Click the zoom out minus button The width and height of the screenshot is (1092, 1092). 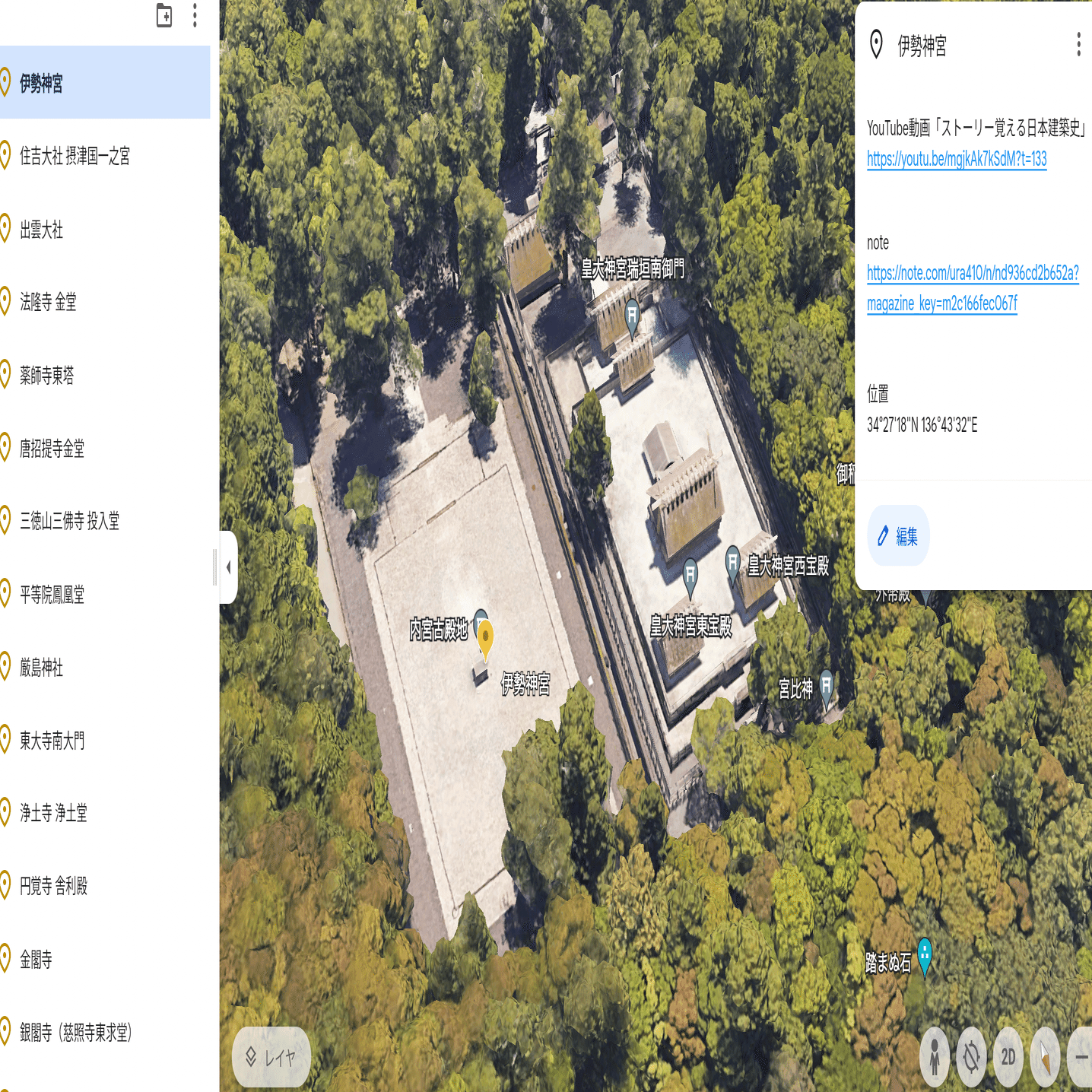click(x=1081, y=1057)
